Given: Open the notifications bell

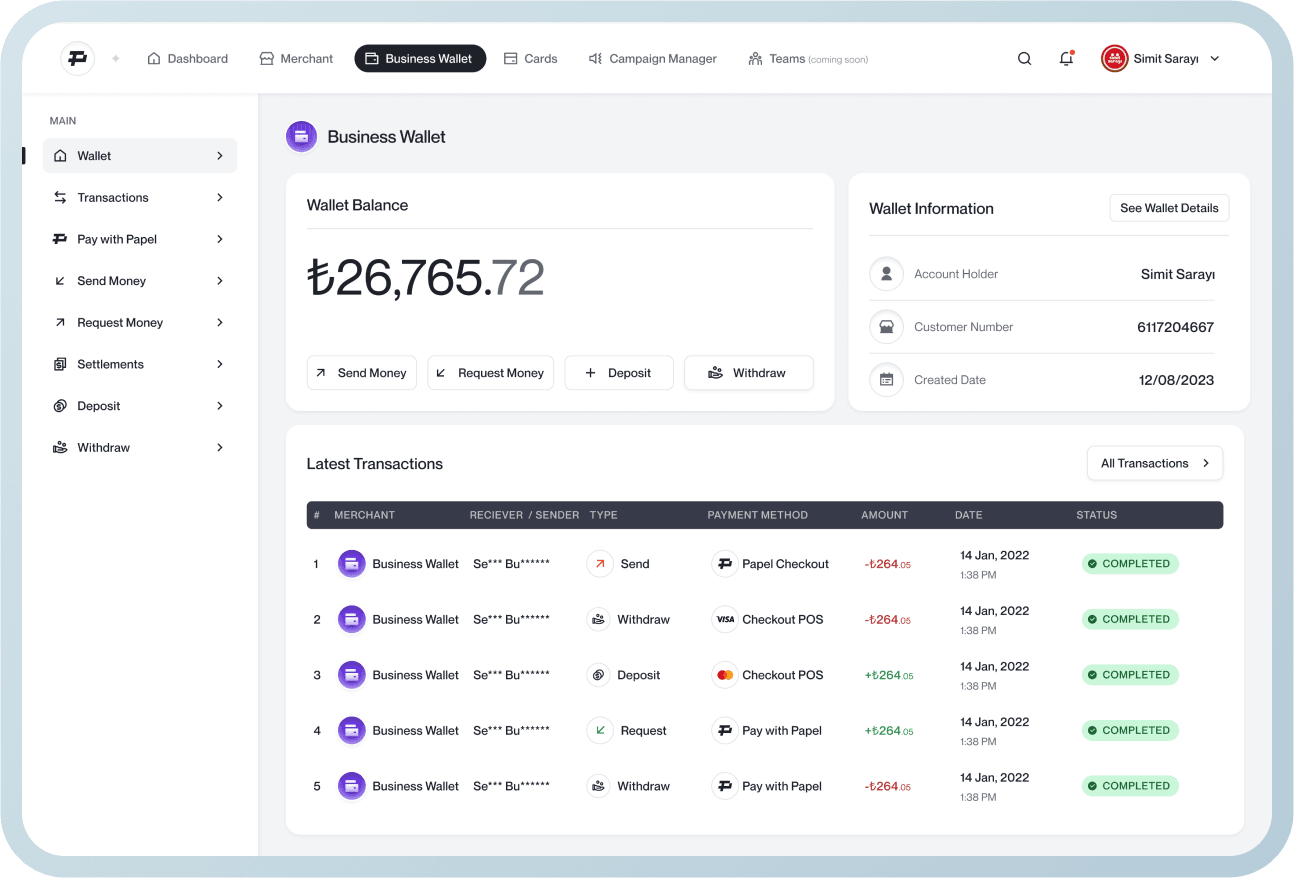Looking at the screenshot, I should 1066,58.
